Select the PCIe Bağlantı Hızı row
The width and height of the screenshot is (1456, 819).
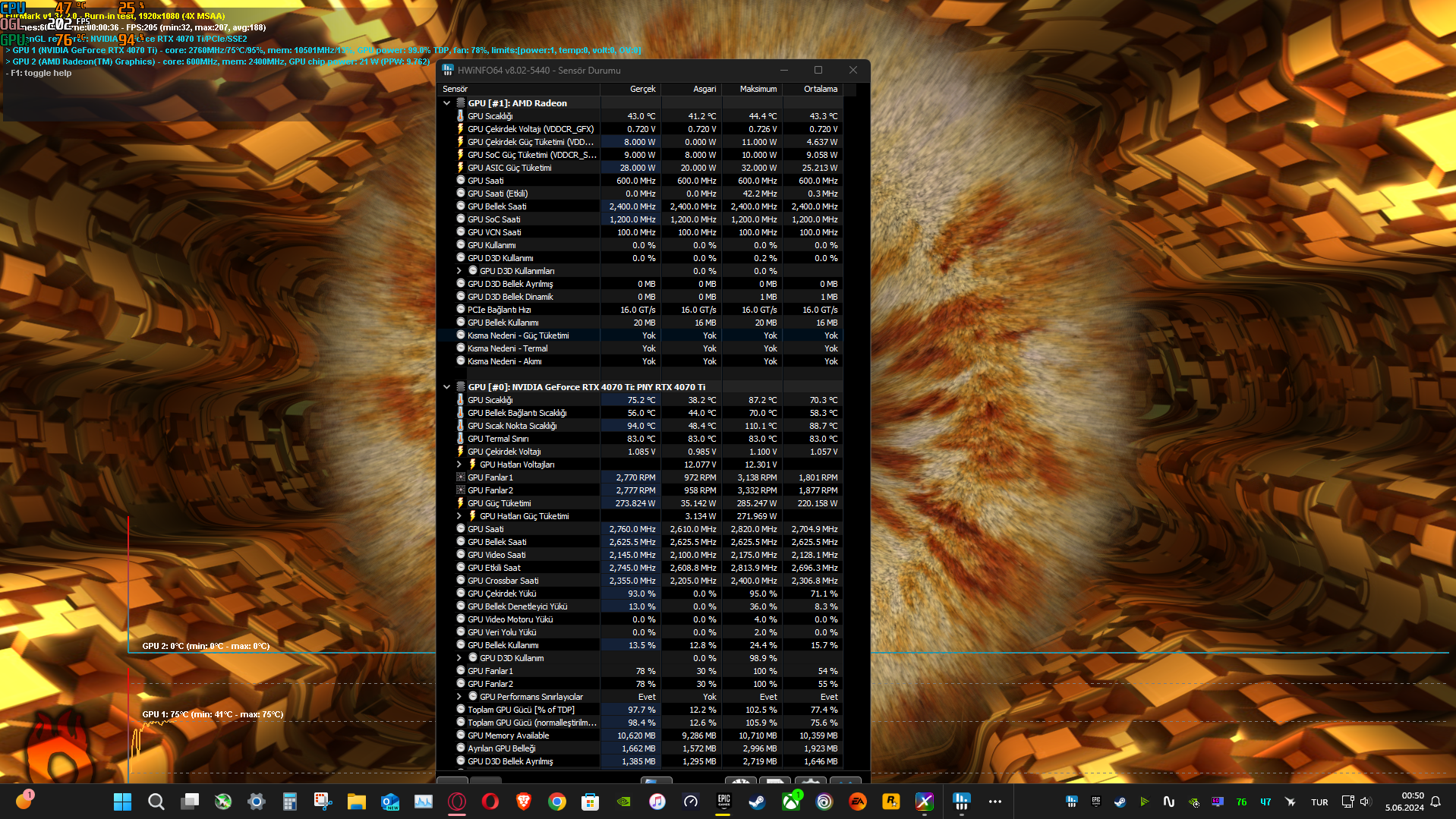[640, 310]
